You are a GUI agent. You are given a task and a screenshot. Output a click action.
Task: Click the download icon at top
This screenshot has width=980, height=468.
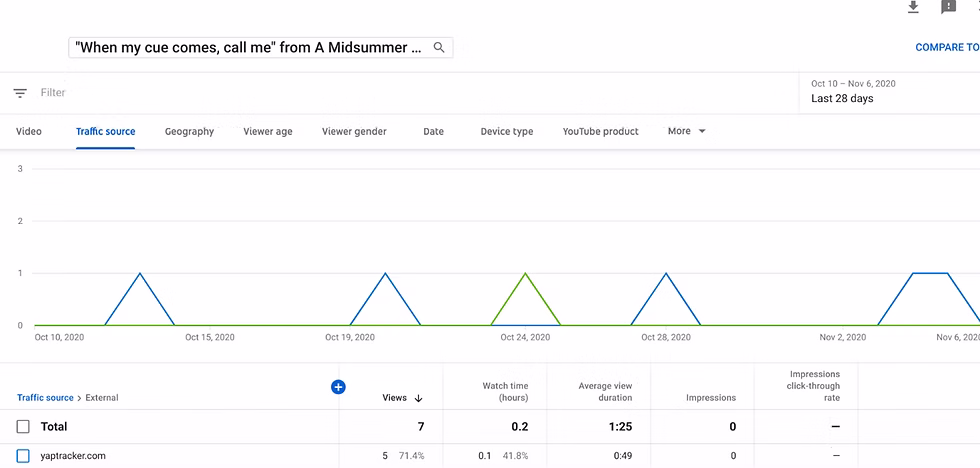[912, 7]
